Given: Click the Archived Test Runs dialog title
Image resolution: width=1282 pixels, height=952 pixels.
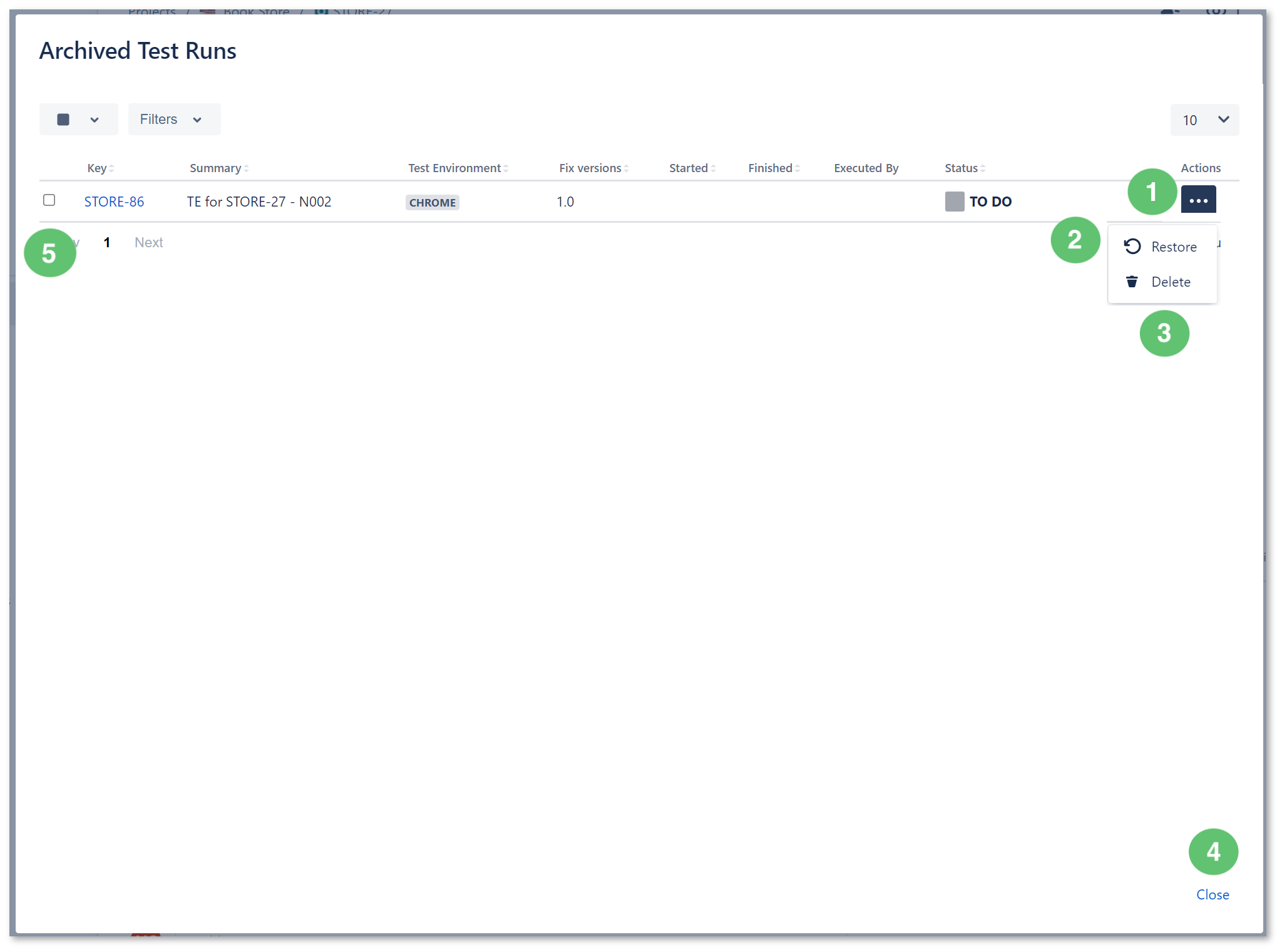Looking at the screenshot, I should pyautogui.click(x=138, y=51).
